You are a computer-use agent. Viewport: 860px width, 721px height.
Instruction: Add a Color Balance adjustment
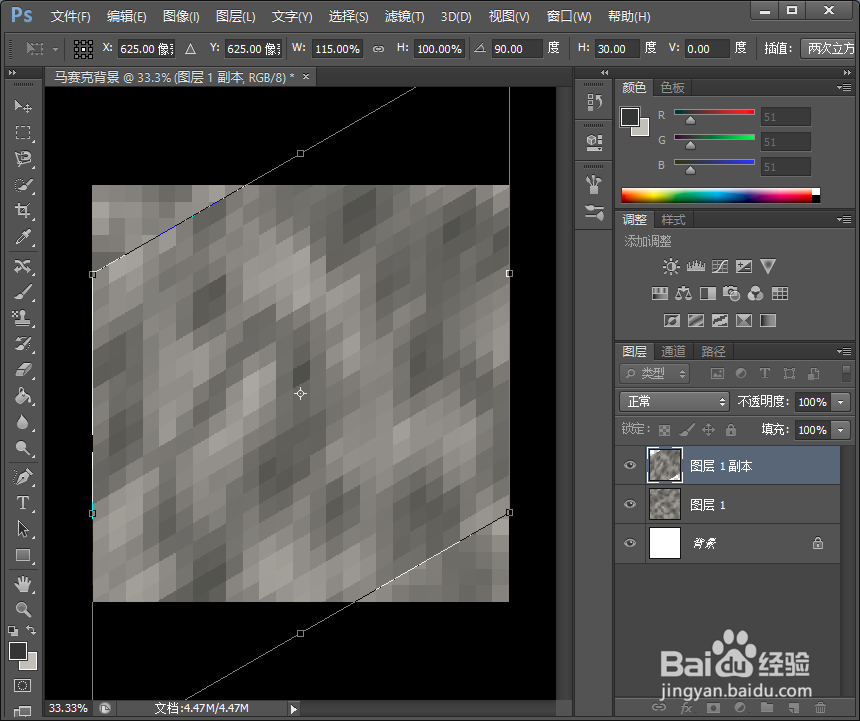click(683, 293)
